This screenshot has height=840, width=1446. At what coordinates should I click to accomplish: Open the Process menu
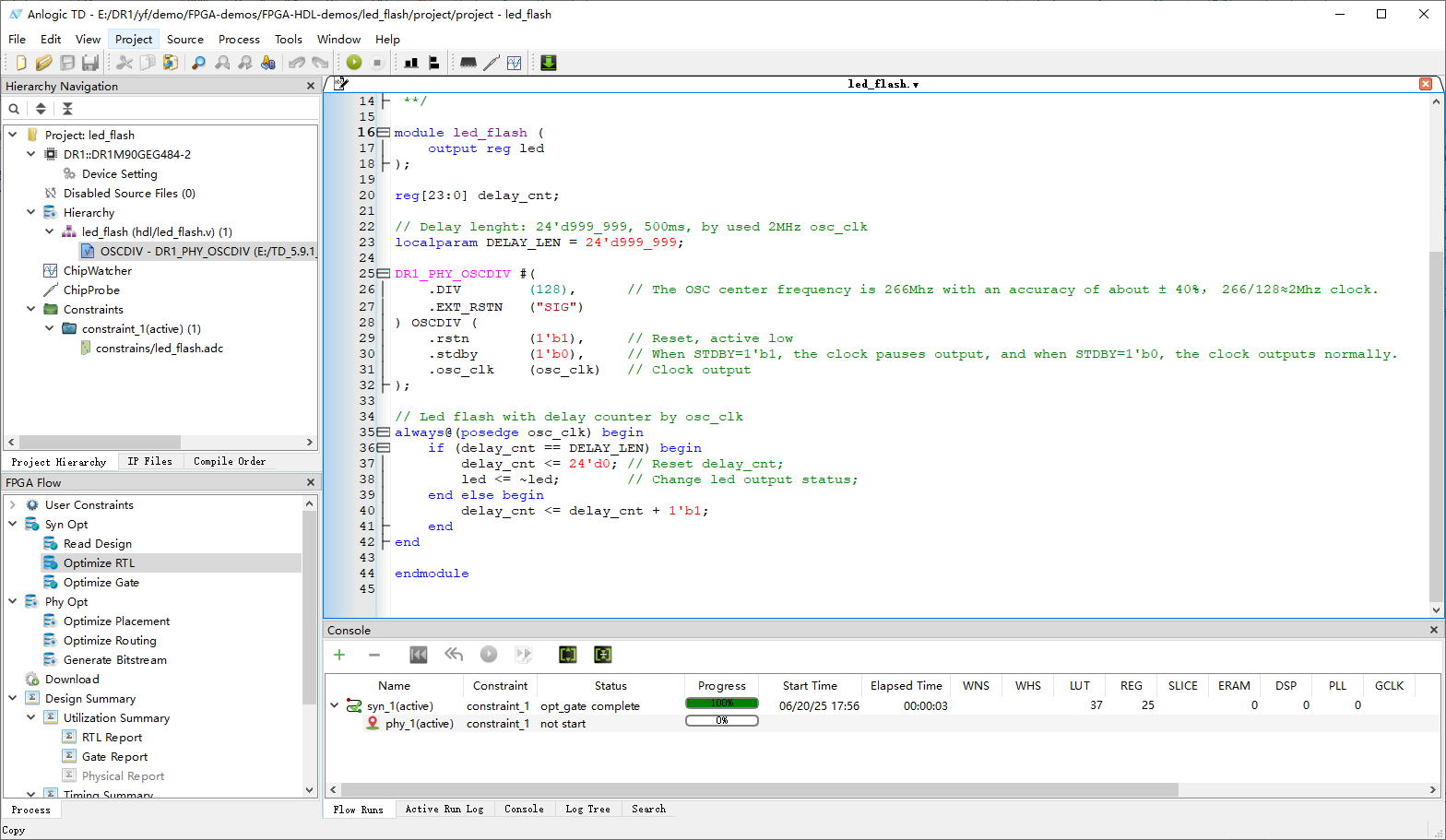click(239, 39)
